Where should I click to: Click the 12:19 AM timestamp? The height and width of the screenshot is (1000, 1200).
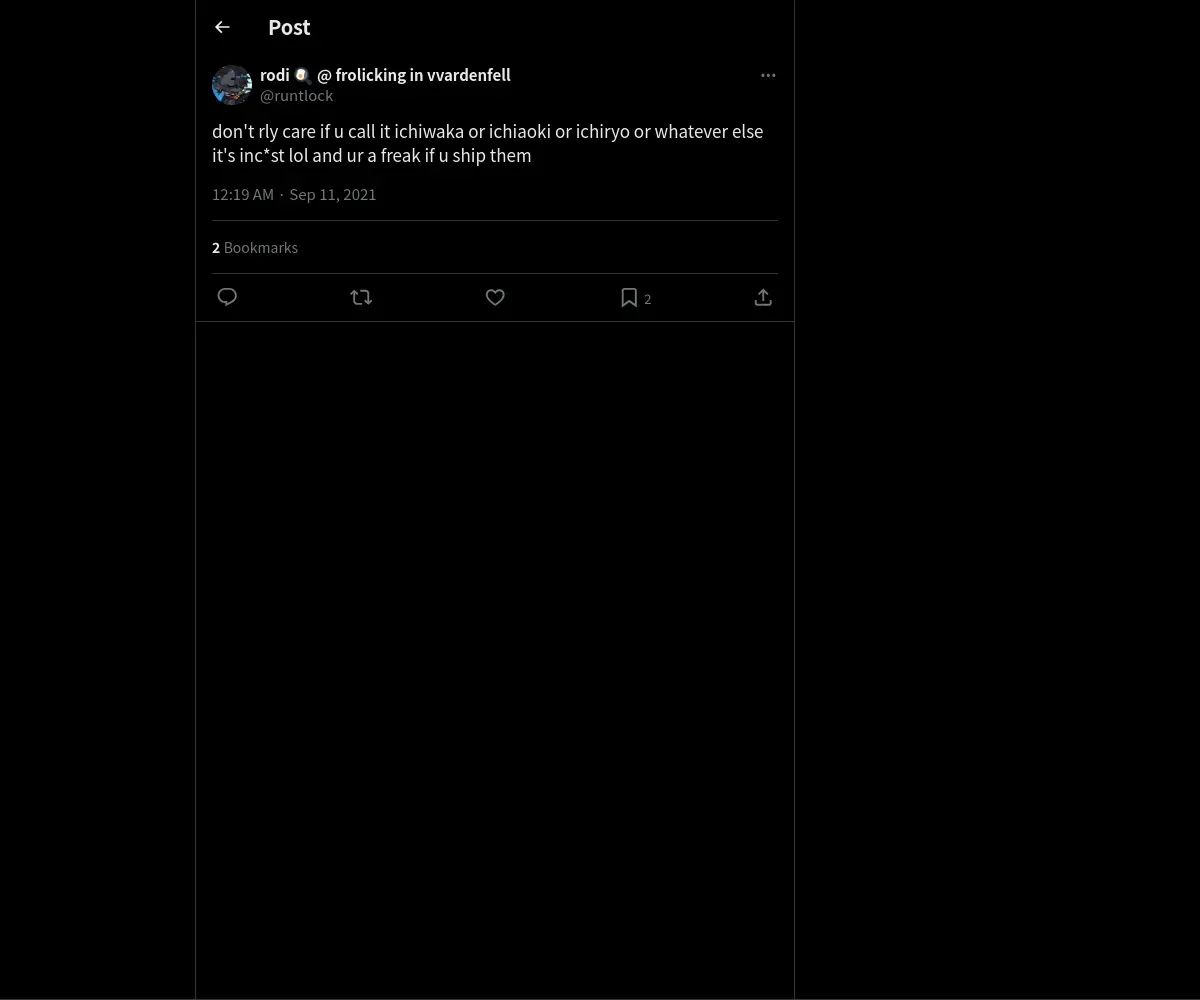click(243, 194)
